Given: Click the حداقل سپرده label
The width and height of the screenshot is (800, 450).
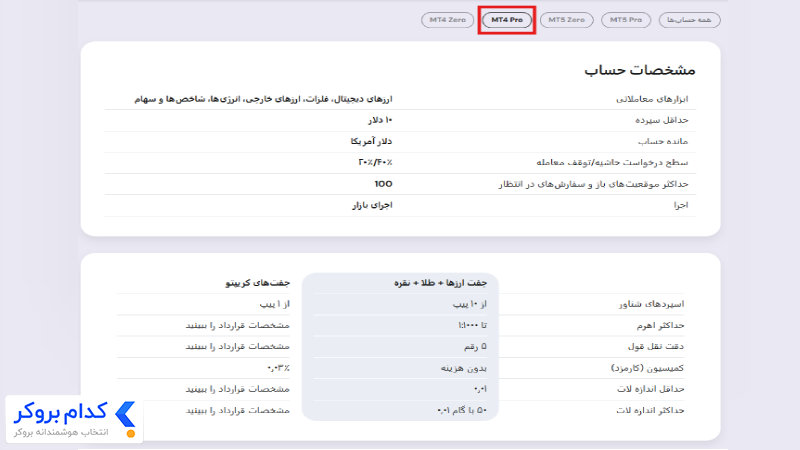Looking at the screenshot, I should [662, 120].
